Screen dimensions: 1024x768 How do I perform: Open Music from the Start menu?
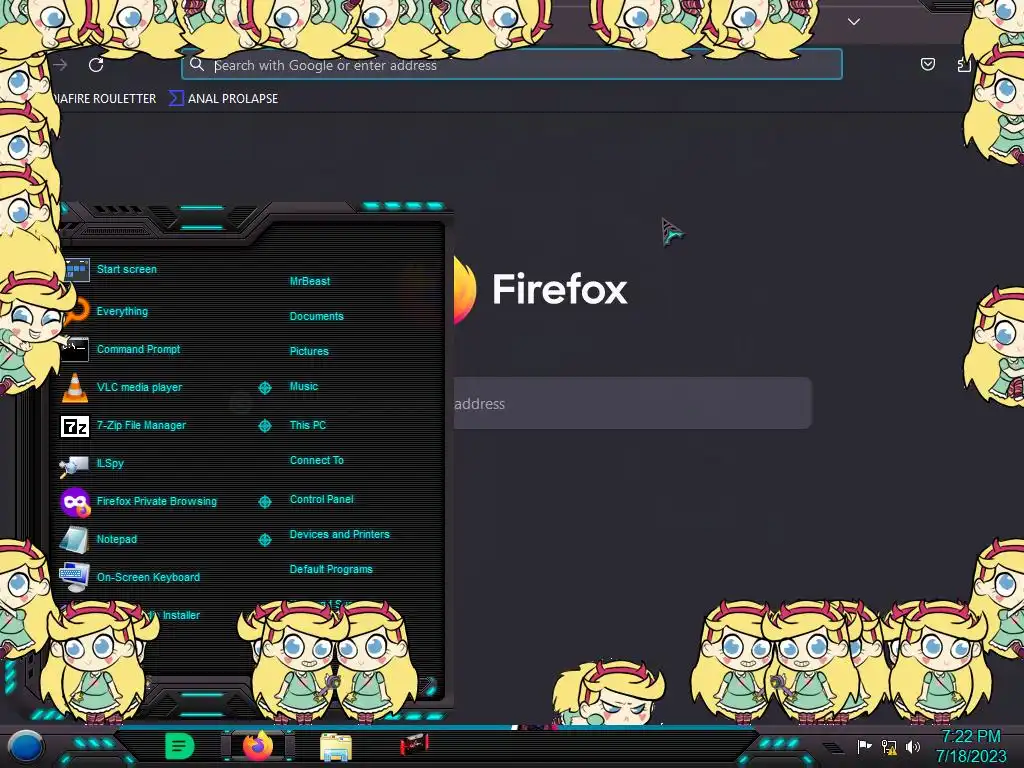(x=304, y=386)
